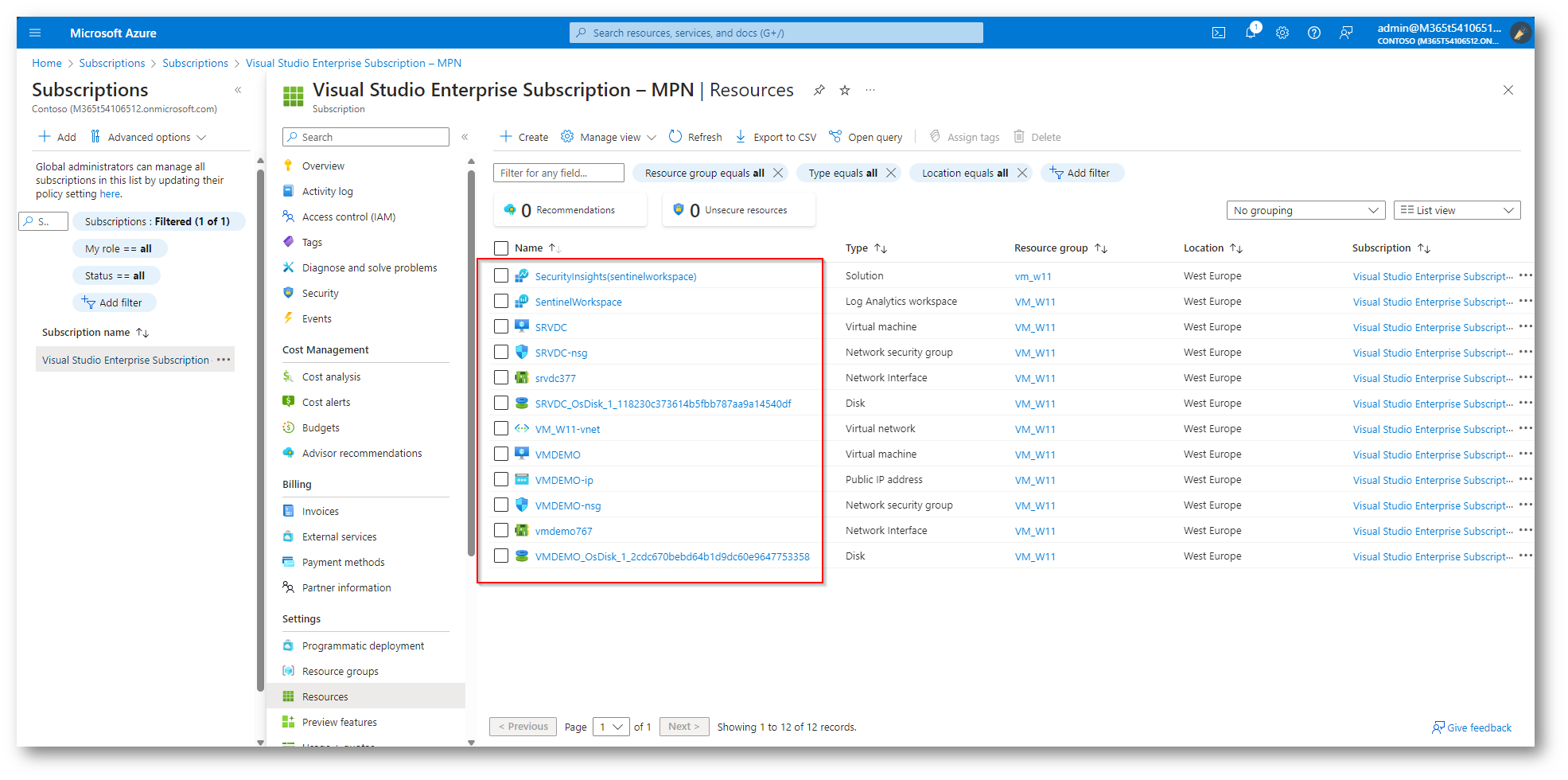Tick the checkbox for the SRVDC row
1568x780 pixels.
pos(501,326)
